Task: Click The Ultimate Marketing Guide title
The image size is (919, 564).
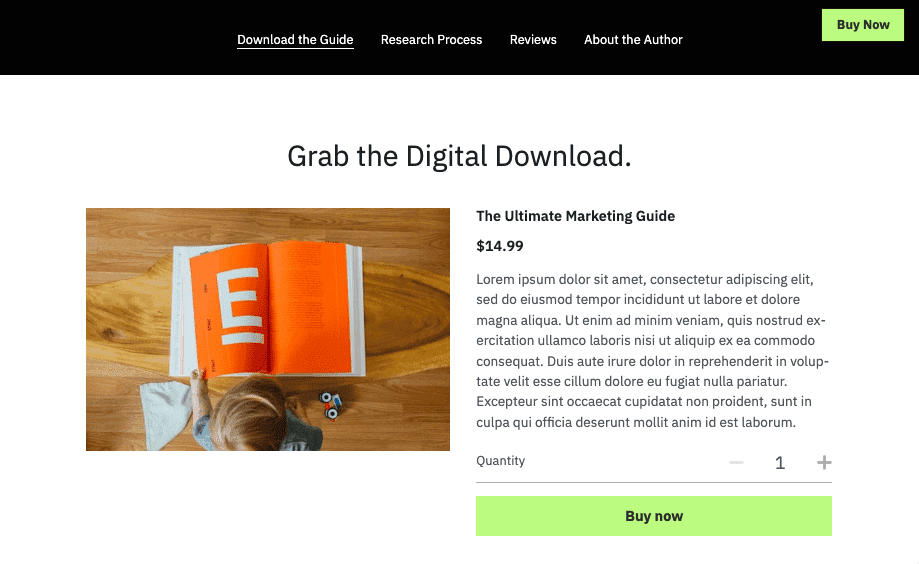Action: 576,216
